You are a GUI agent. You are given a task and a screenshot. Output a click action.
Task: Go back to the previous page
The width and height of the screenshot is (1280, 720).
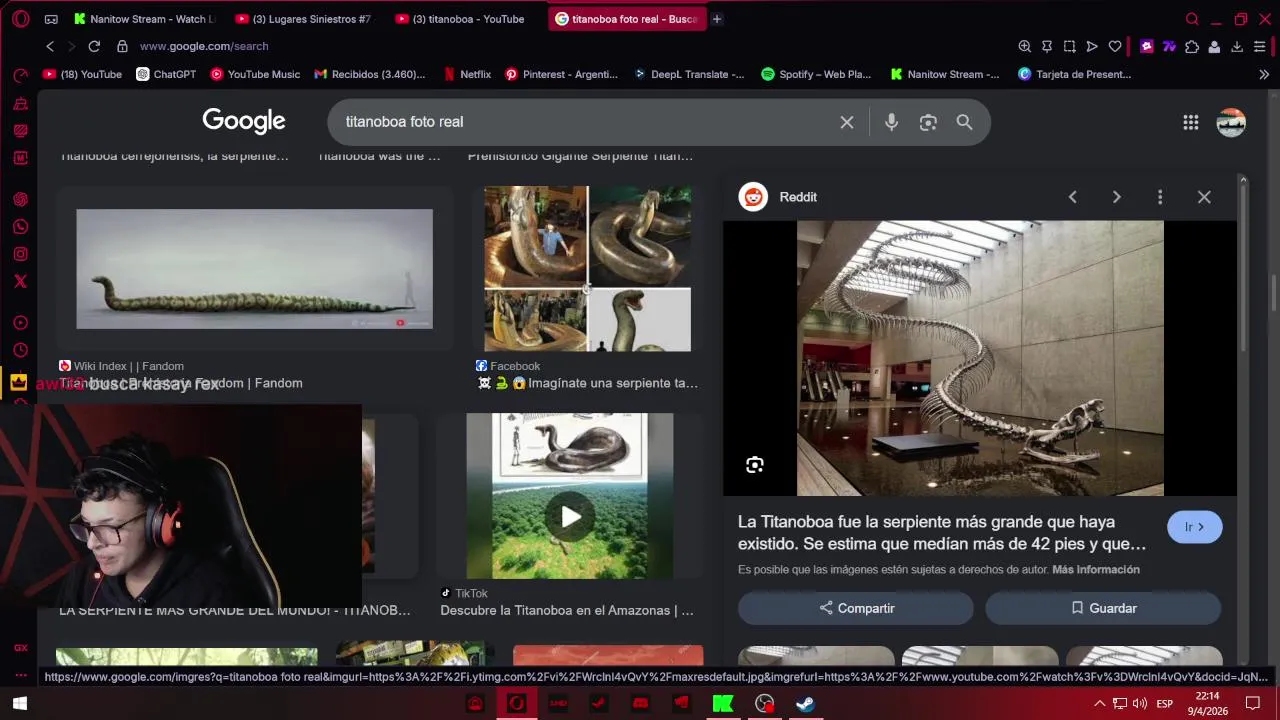pos(50,46)
